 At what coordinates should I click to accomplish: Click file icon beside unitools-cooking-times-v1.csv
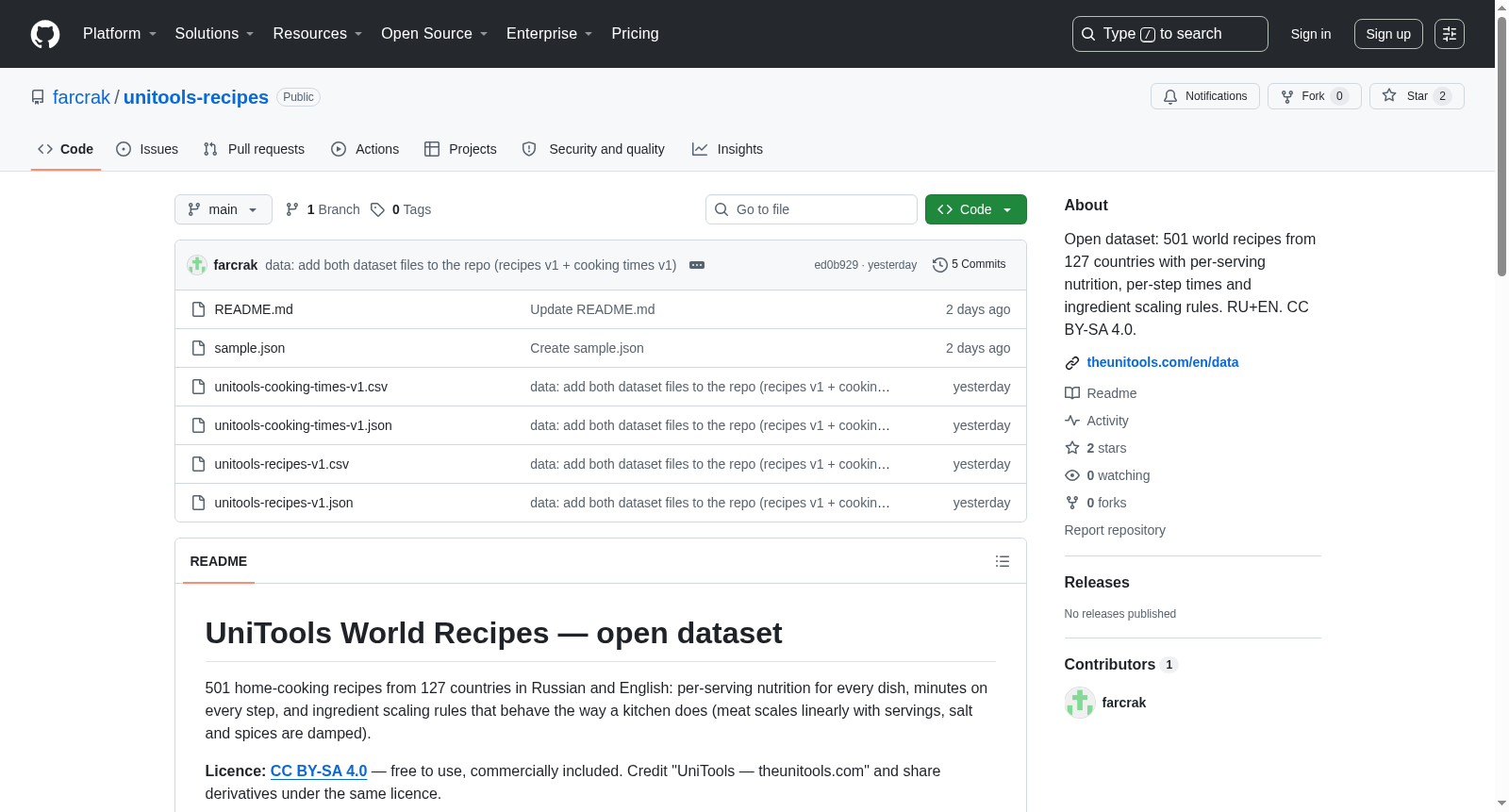click(x=198, y=387)
